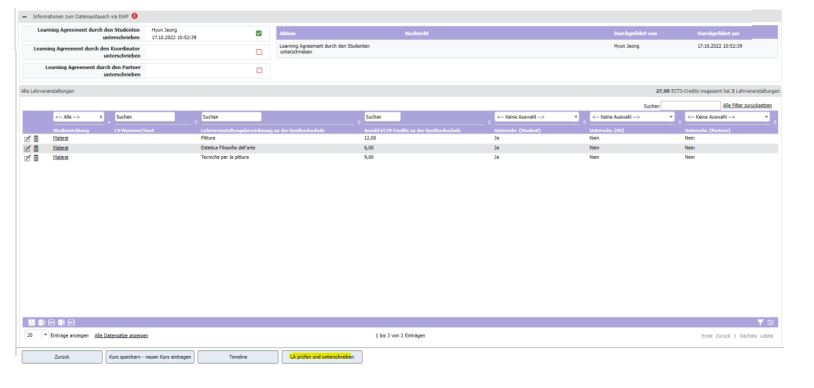Click Alle Filter zurücksetzen link
Image resolution: width=814 pixels, height=388 pixels.
(x=747, y=105)
